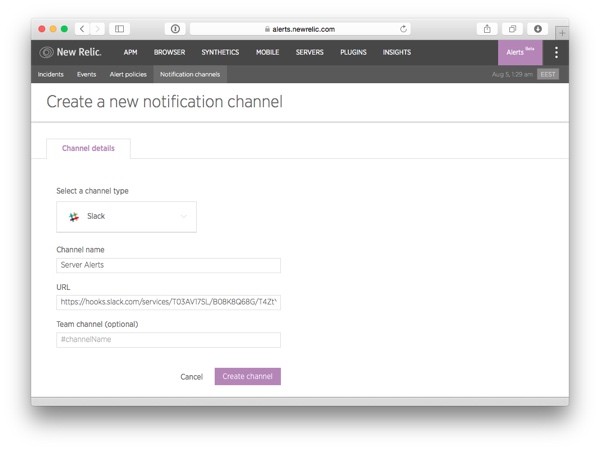Image resolution: width=600 pixels, height=451 pixels.
Task: Select the Alerts Beta tab
Action: (520, 52)
